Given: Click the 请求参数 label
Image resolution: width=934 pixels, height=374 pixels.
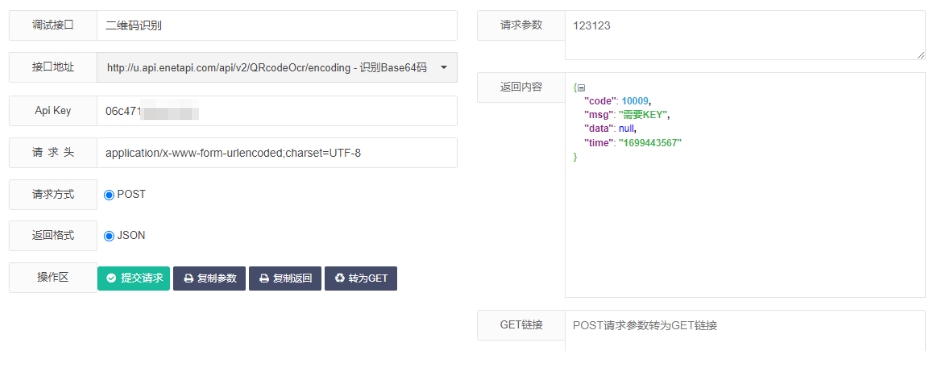Looking at the screenshot, I should click(x=521, y=25).
